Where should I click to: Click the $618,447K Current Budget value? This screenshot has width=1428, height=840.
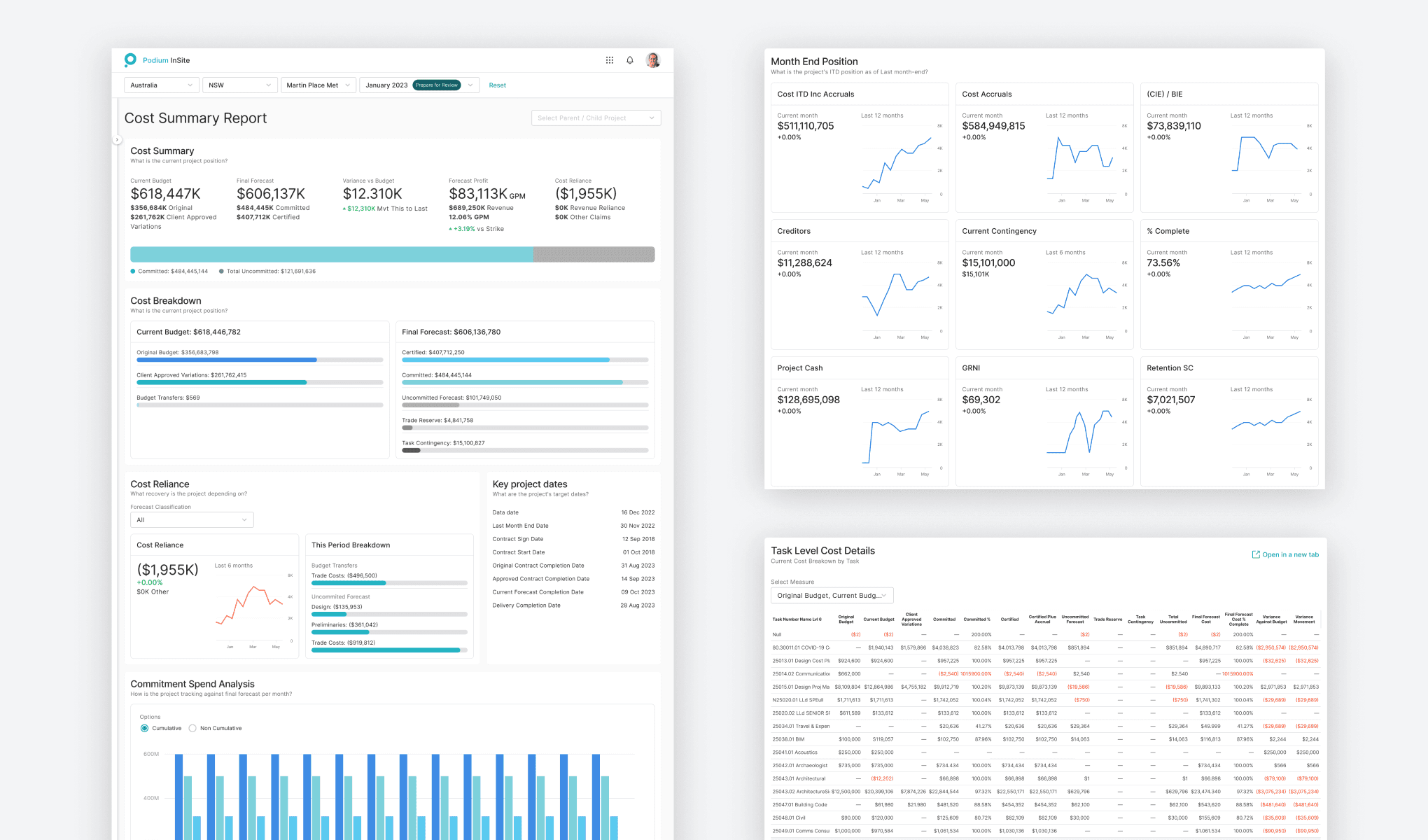coord(165,194)
